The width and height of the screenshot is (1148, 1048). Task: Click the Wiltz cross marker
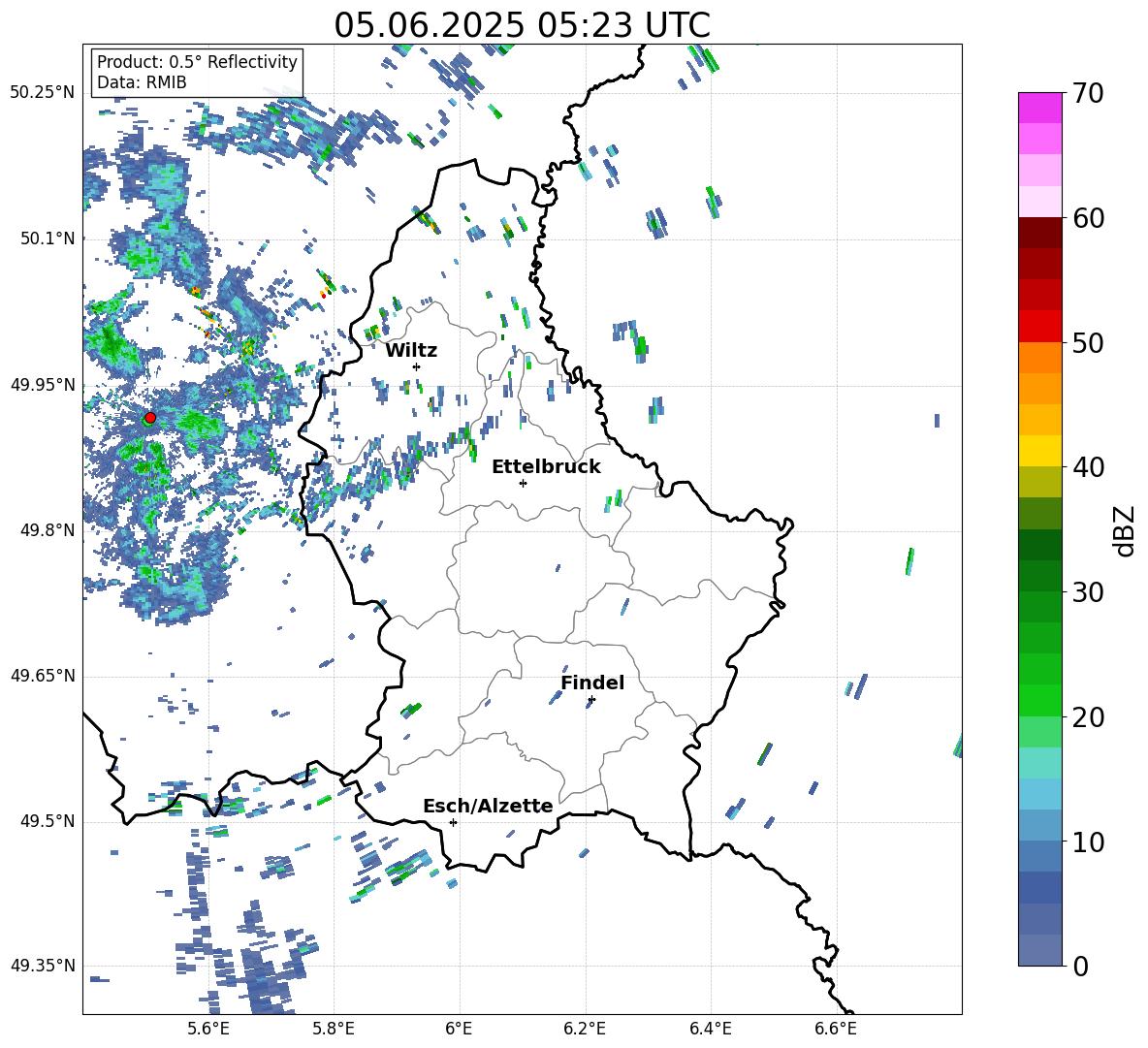click(x=417, y=366)
